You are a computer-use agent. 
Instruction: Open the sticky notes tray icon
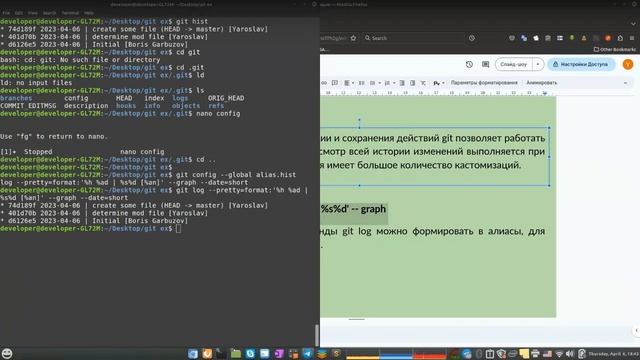click(524, 354)
